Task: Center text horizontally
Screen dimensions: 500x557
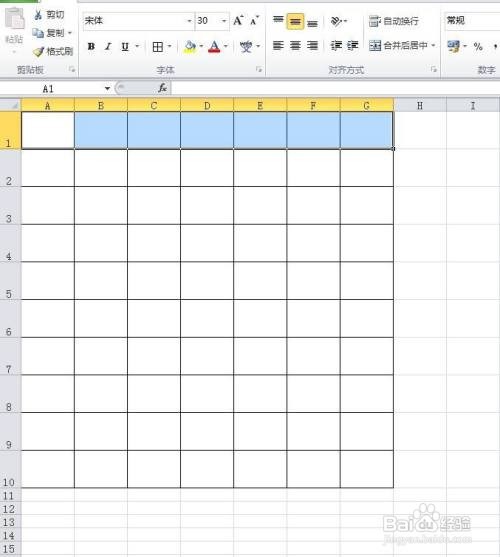Action: 295,45
